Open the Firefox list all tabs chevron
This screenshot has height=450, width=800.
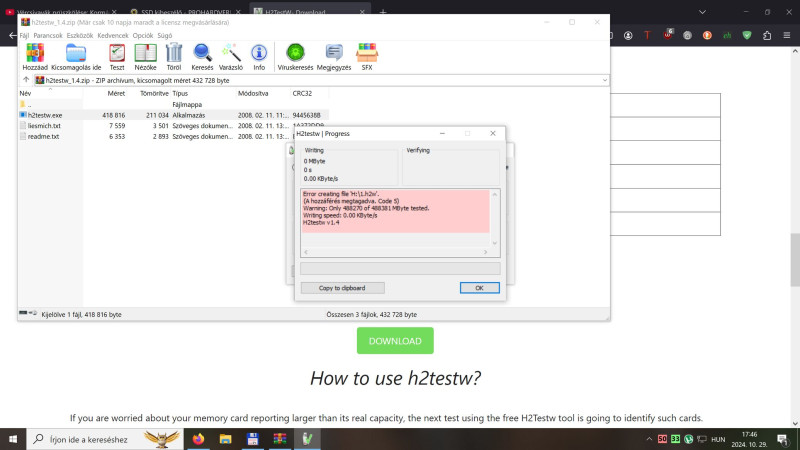[703, 12]
